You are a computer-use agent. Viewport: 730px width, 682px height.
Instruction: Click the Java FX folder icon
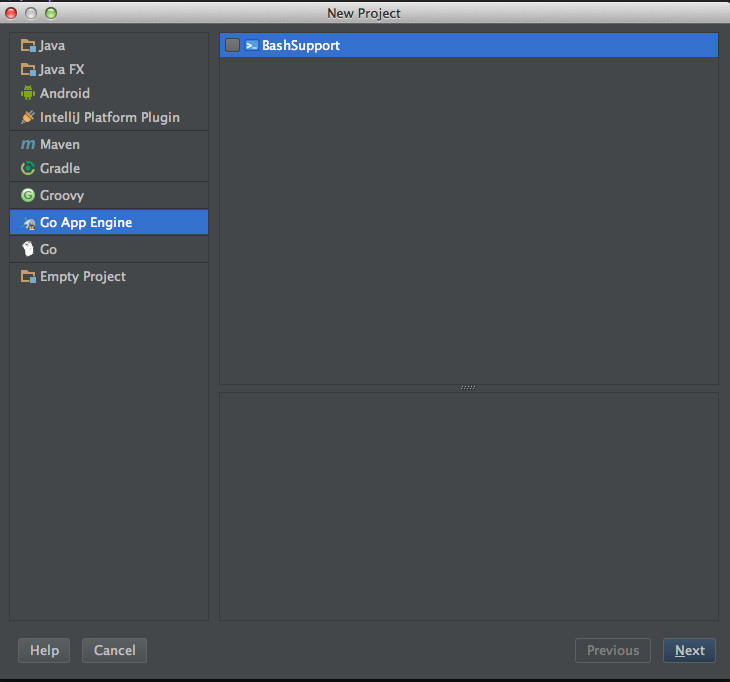point(28,70)
